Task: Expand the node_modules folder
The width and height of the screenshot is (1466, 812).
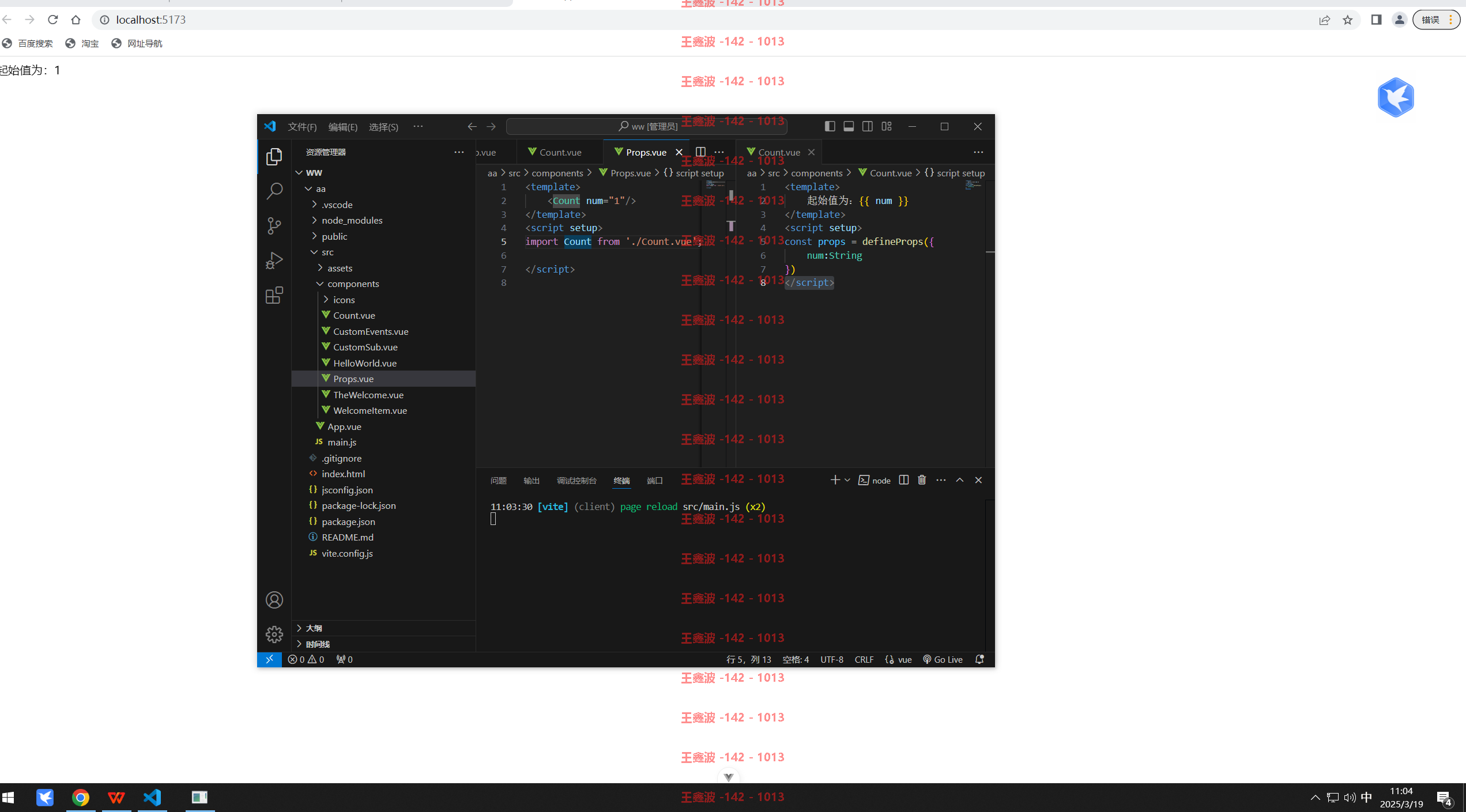Action: click(x=314, y=220)
